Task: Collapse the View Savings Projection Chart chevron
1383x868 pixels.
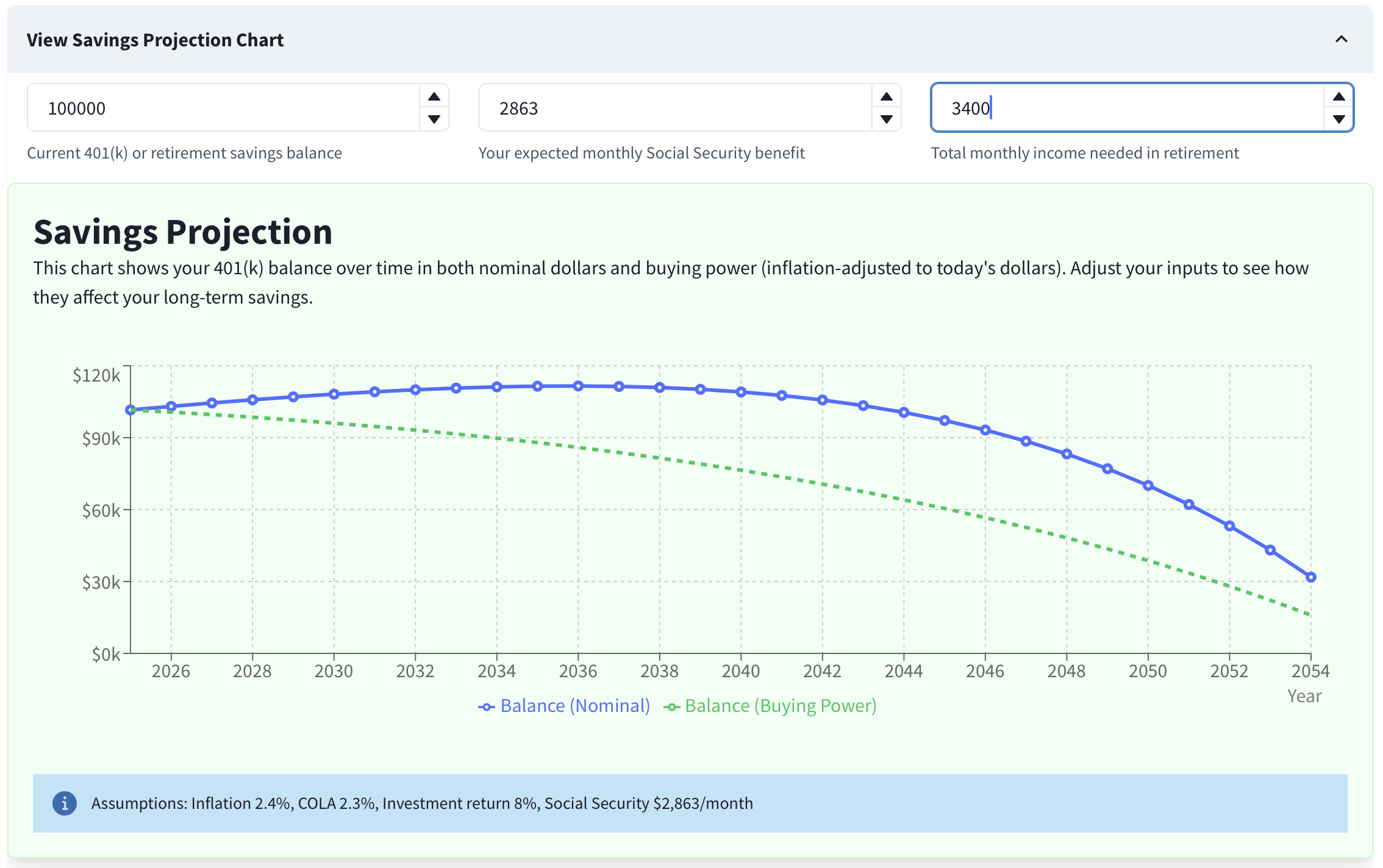Action: [x=1341, y=40]
